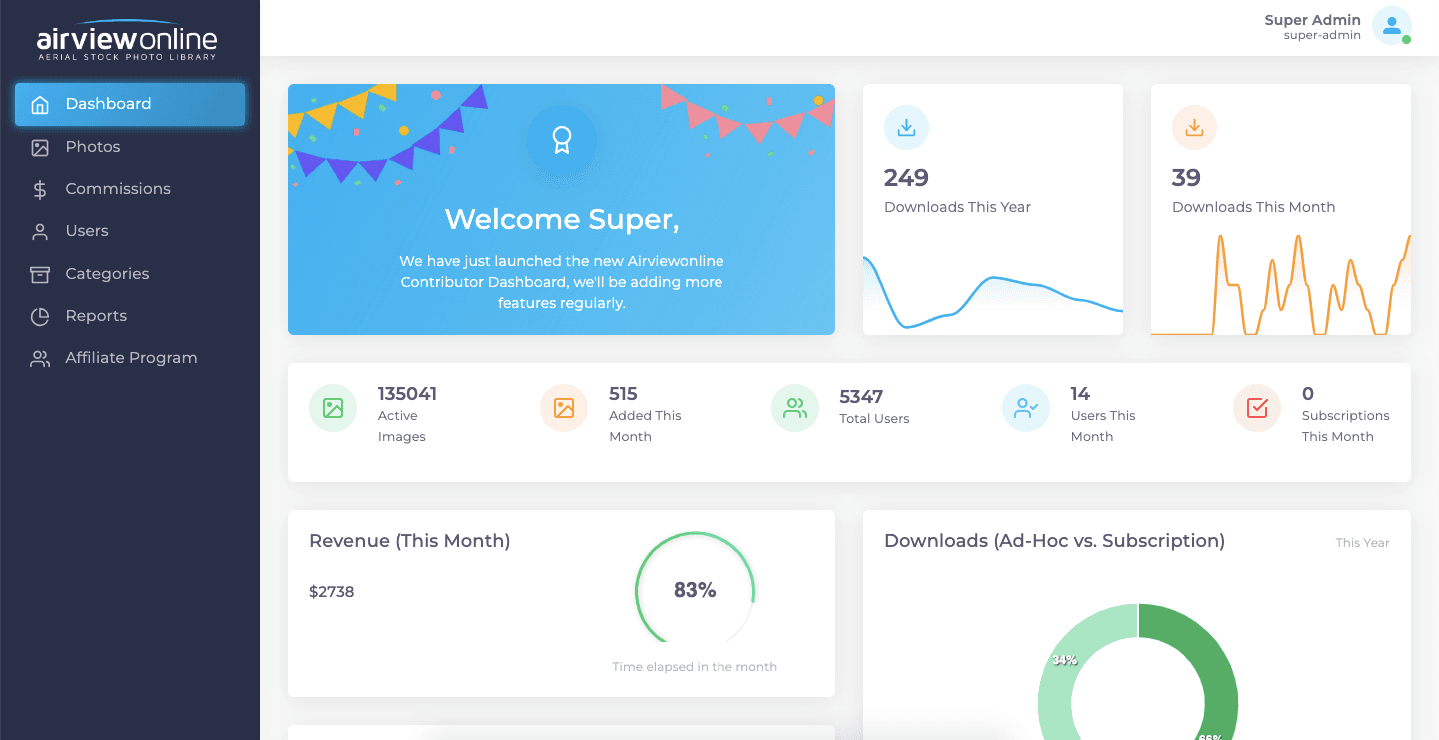Click the This Year filter on Downloads chart
Image resolution: width=1439 pixels, height=740 pixels.
pos(1362,542)
